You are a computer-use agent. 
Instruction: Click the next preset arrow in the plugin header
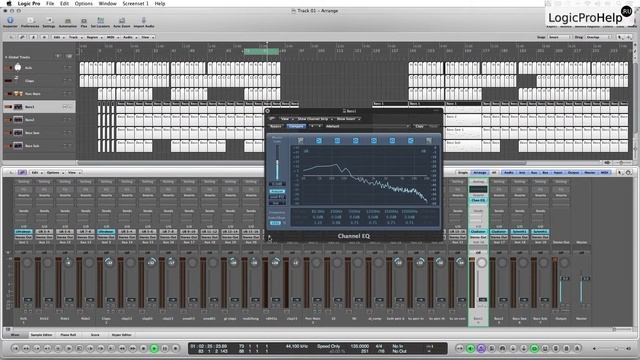tap(319, 126)
